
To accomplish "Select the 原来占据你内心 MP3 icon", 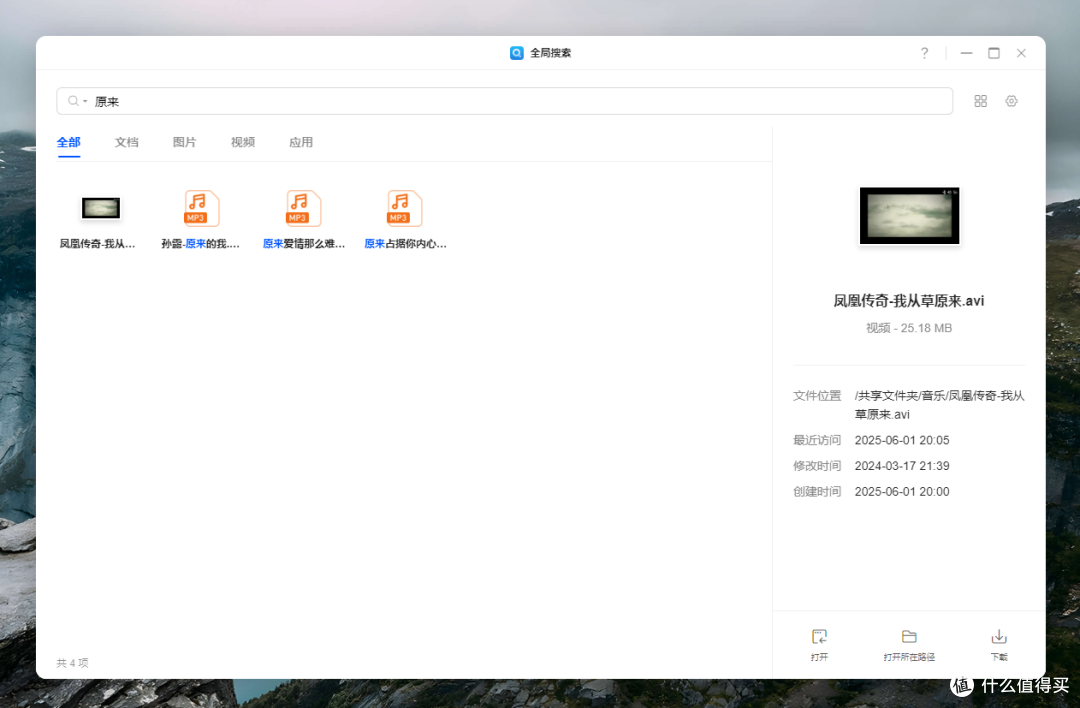I will [x=404, y=208].
